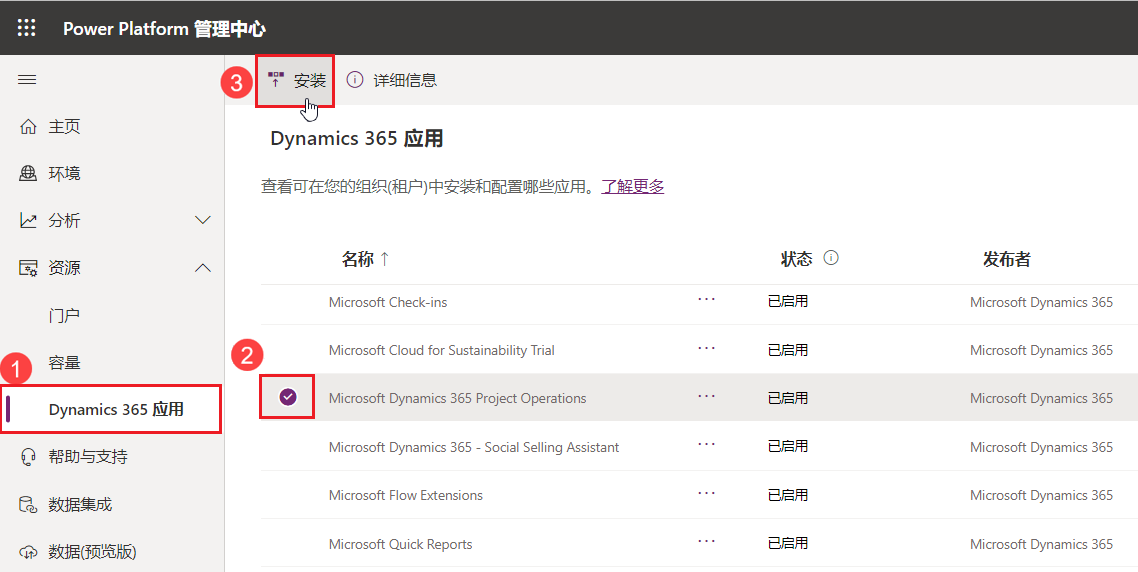Click the Analytics chart icon
This screenshot has width=1138, height=572.
click(28, 221)
